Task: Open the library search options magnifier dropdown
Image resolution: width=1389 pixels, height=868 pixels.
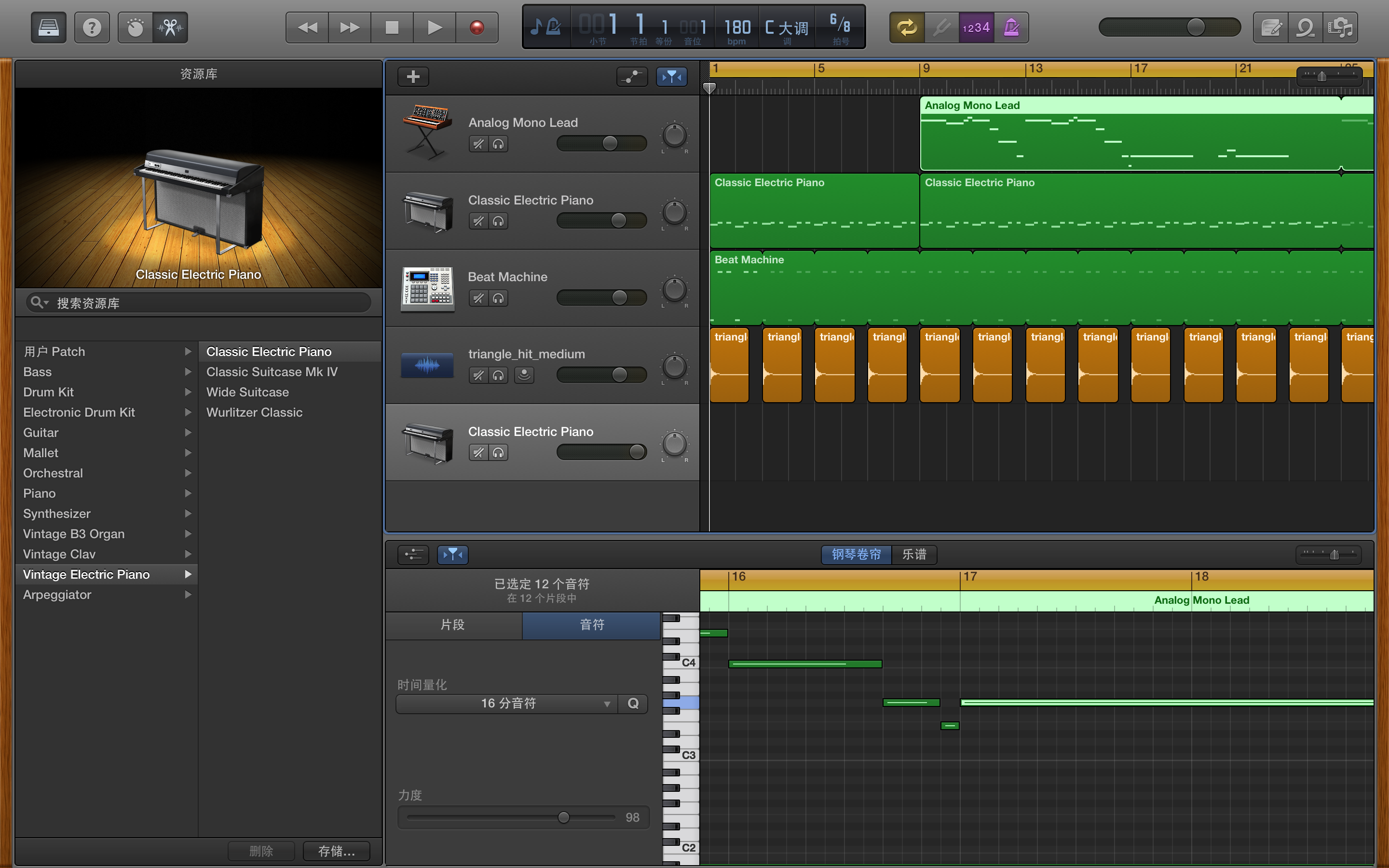Action: coord(40,302)
